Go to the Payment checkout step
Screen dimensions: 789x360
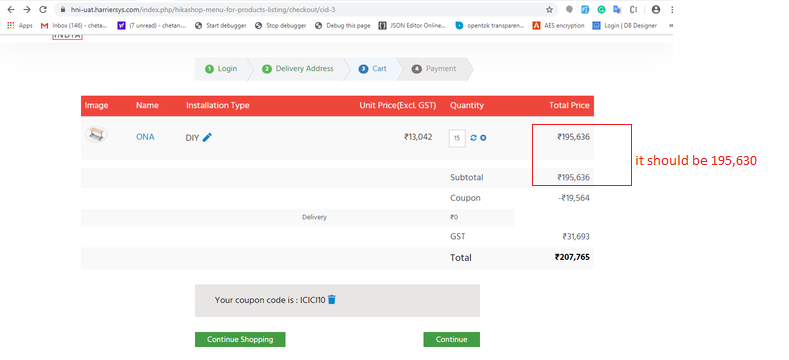click(x=434, y=69)
